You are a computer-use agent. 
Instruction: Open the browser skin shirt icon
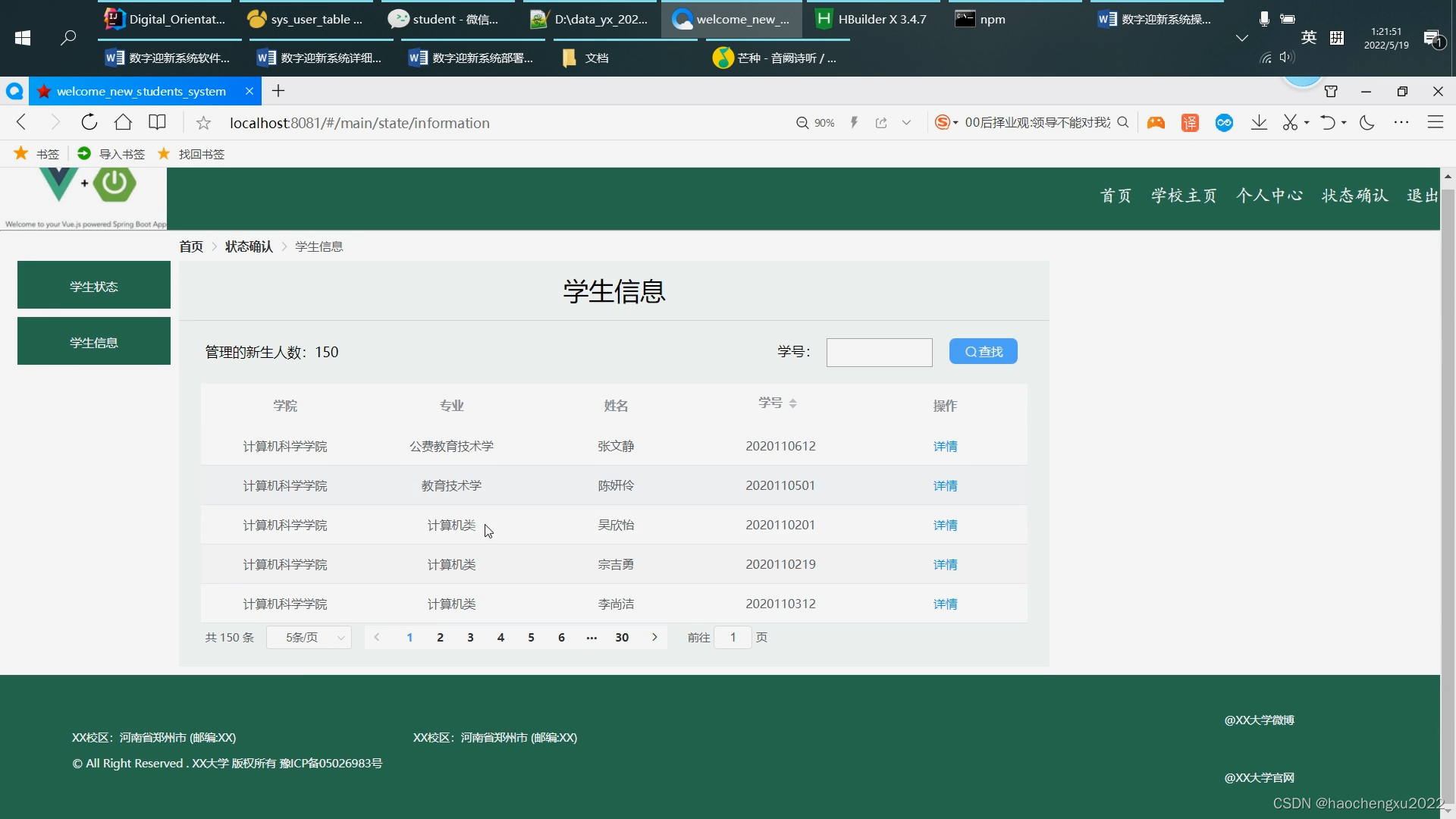coord(1331,92)
